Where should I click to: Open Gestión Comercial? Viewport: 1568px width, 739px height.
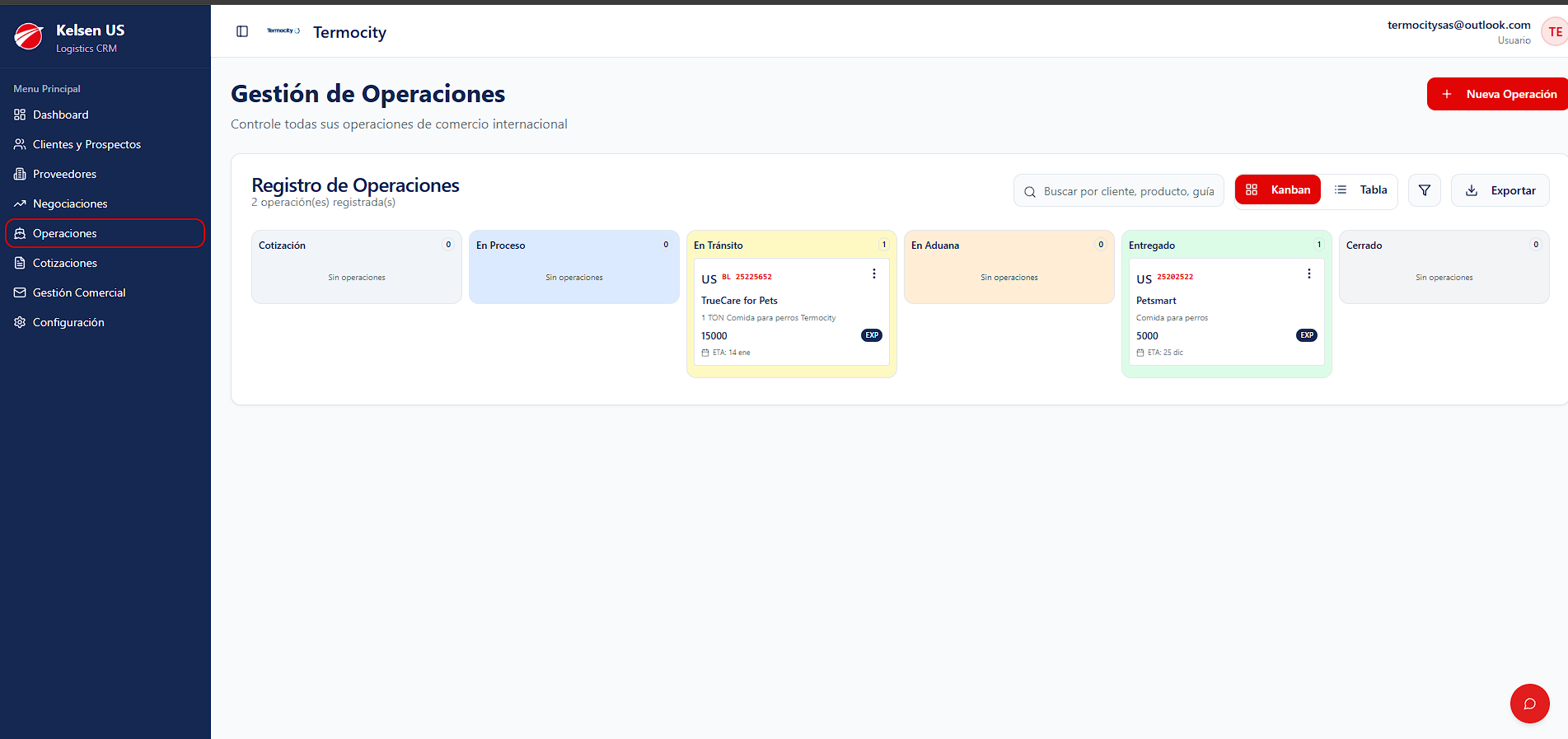[x=105, y=292]
